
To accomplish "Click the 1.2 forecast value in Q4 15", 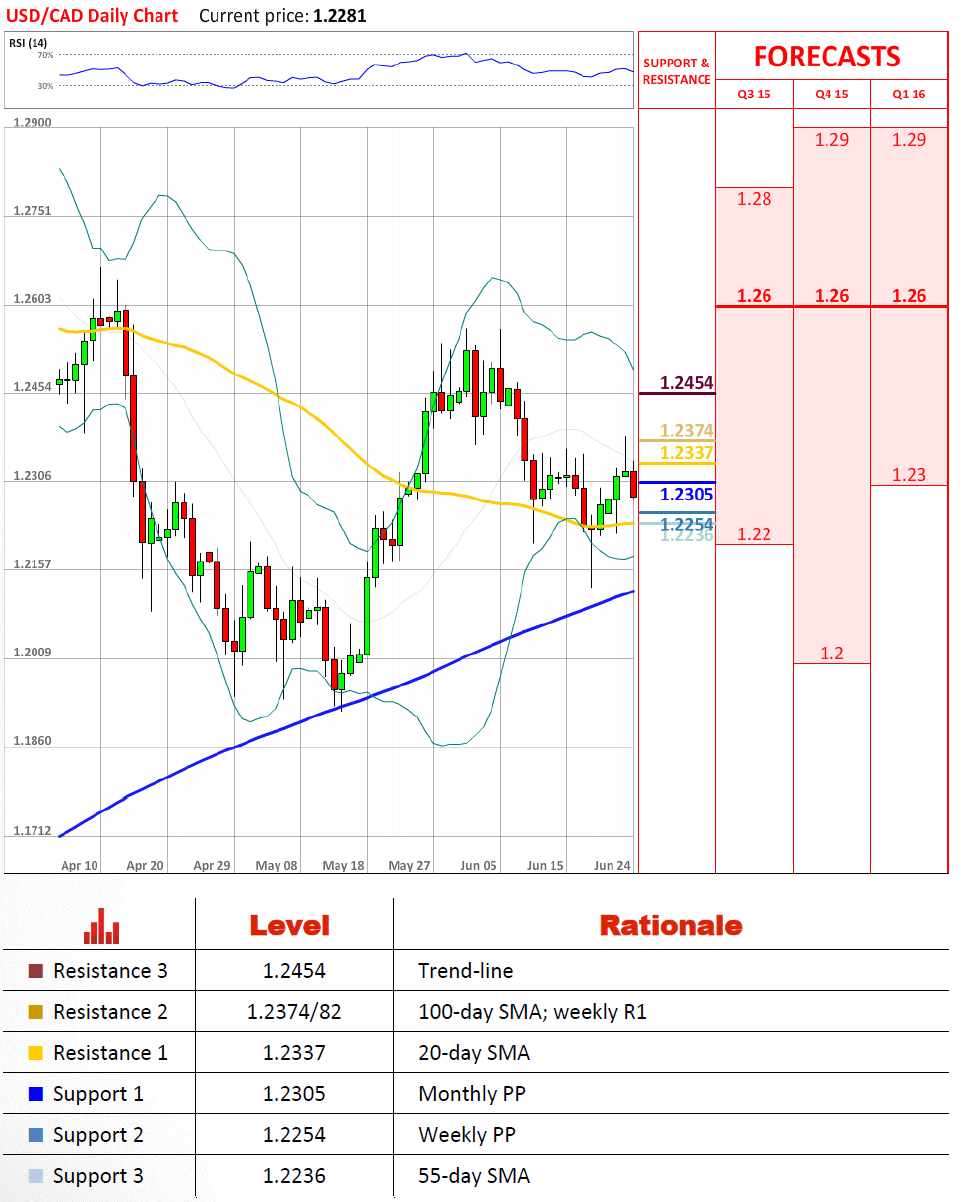I will point(832,653).
